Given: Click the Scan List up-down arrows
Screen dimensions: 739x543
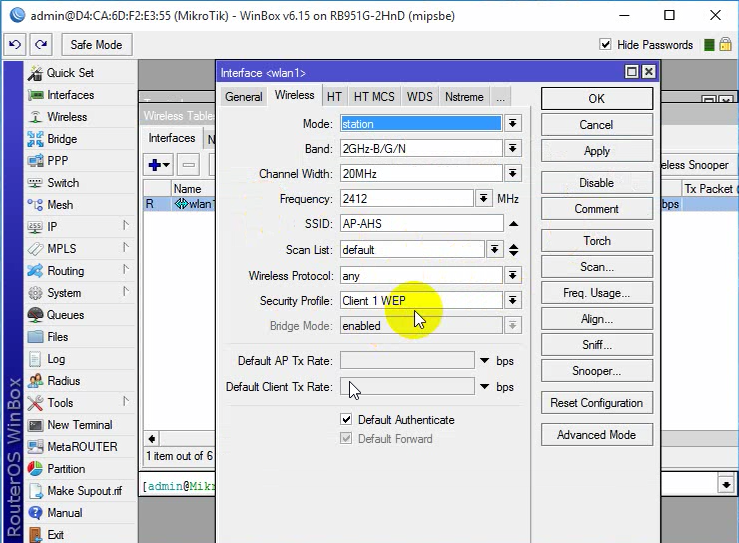Looking at the screenshot, I should 514,249.
